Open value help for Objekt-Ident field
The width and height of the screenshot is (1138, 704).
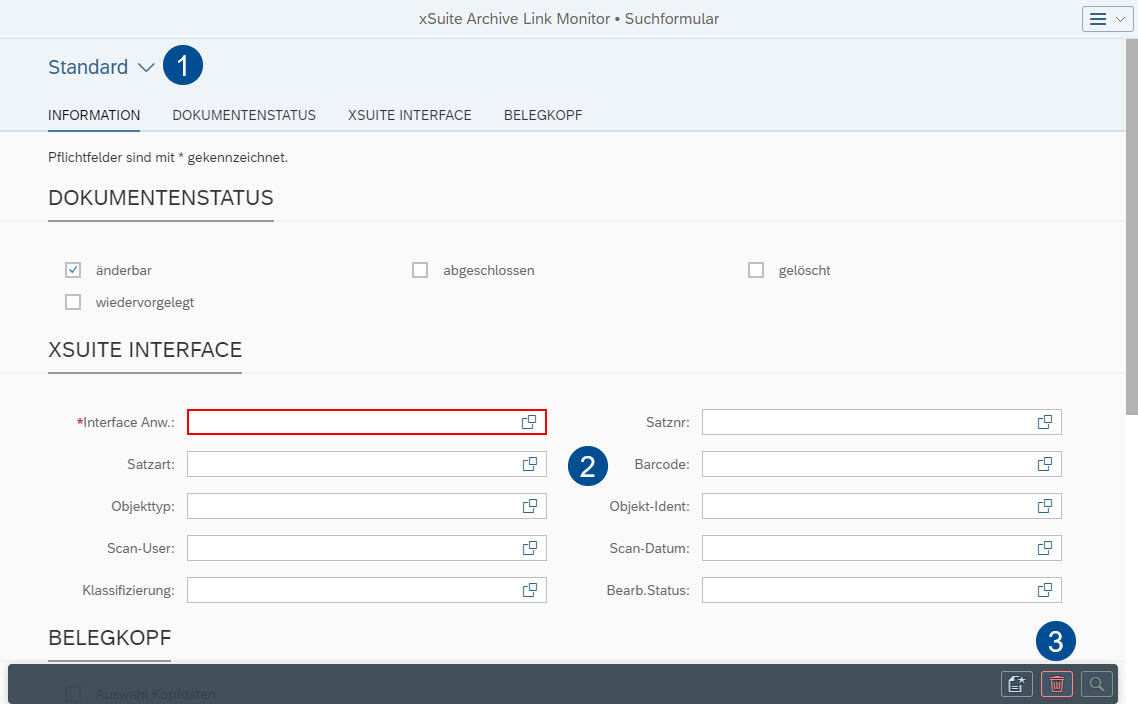[1045, 506]
